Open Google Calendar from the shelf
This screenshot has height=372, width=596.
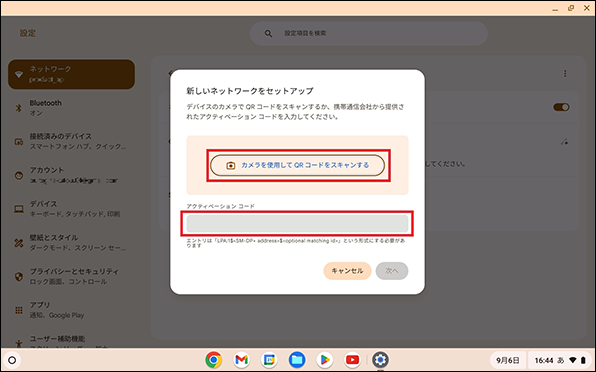click(269, 359)
